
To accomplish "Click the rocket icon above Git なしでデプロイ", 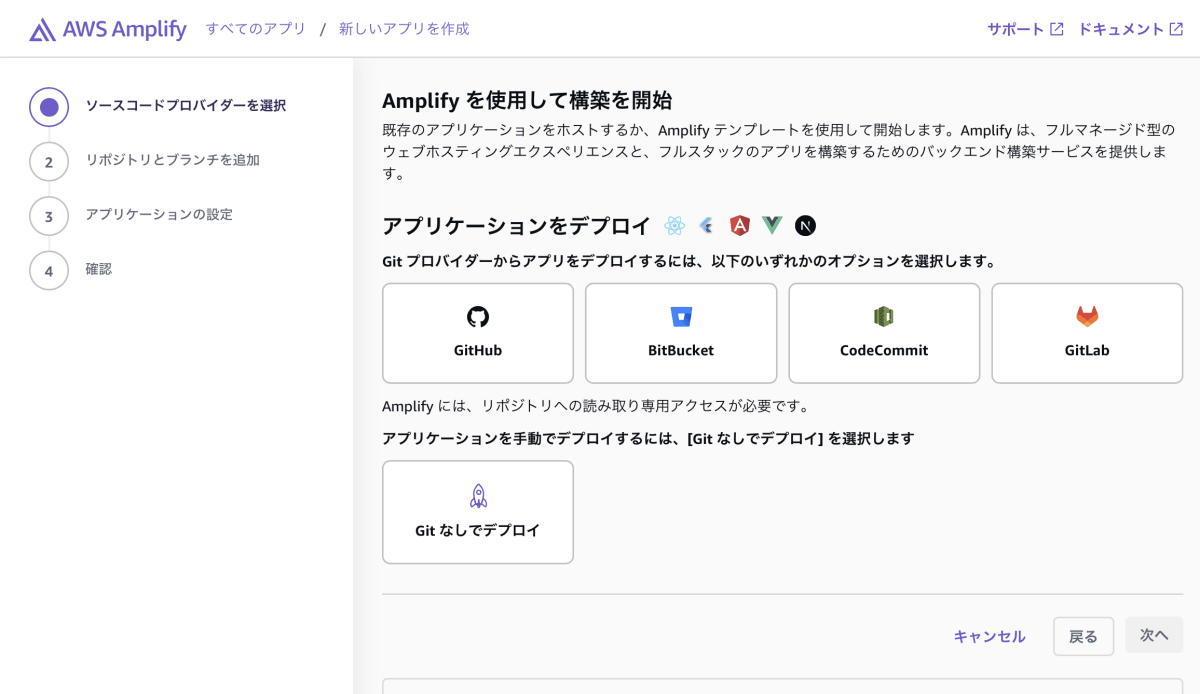I will pyautogui.click(x=477, y=494).
